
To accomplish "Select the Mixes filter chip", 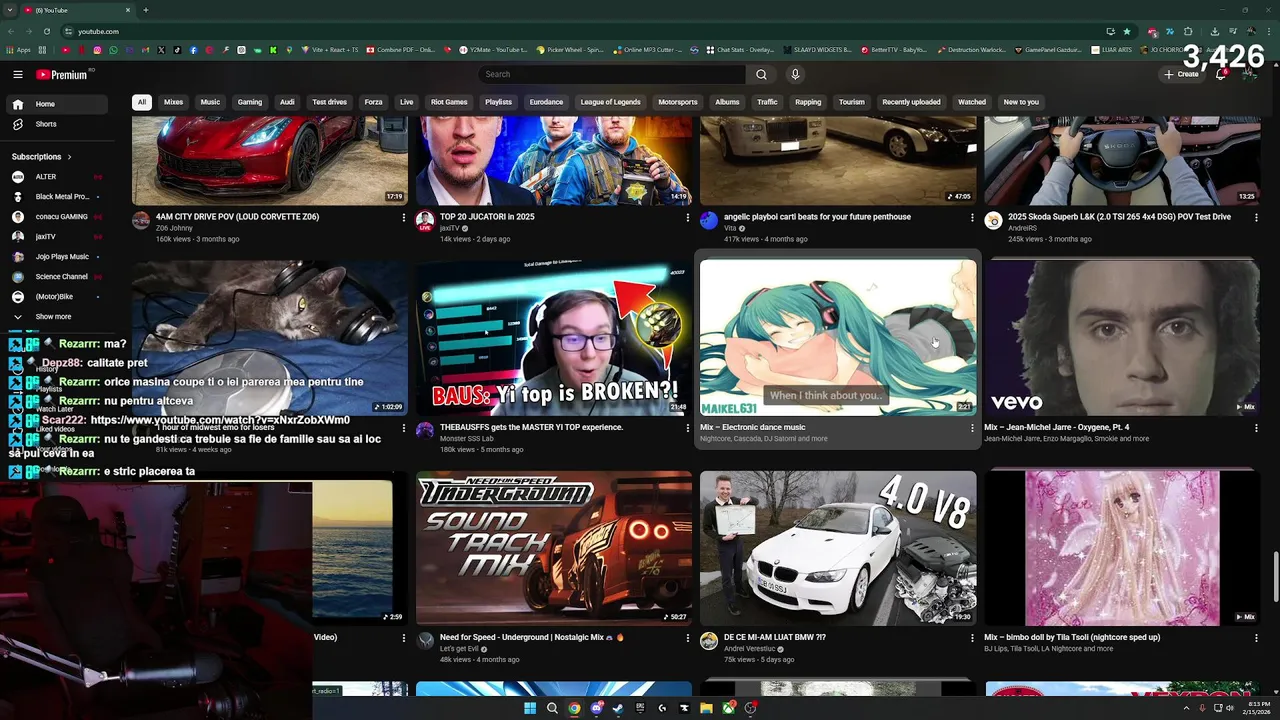I will click(x=174, y=102).
